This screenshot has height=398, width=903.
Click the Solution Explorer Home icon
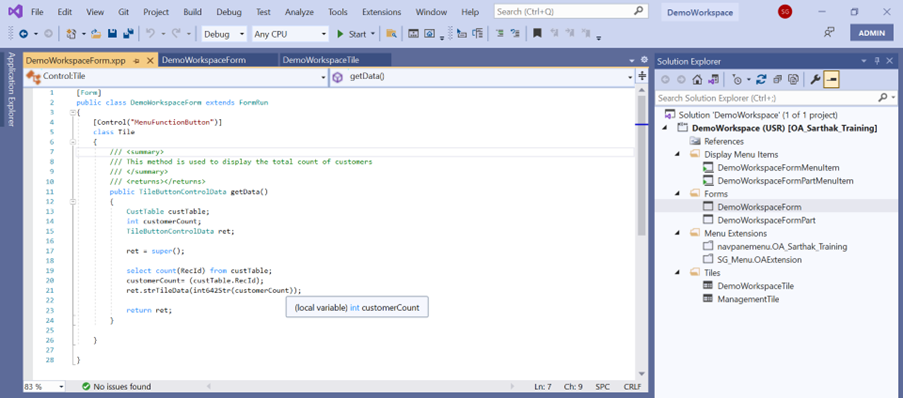[697, 79]
